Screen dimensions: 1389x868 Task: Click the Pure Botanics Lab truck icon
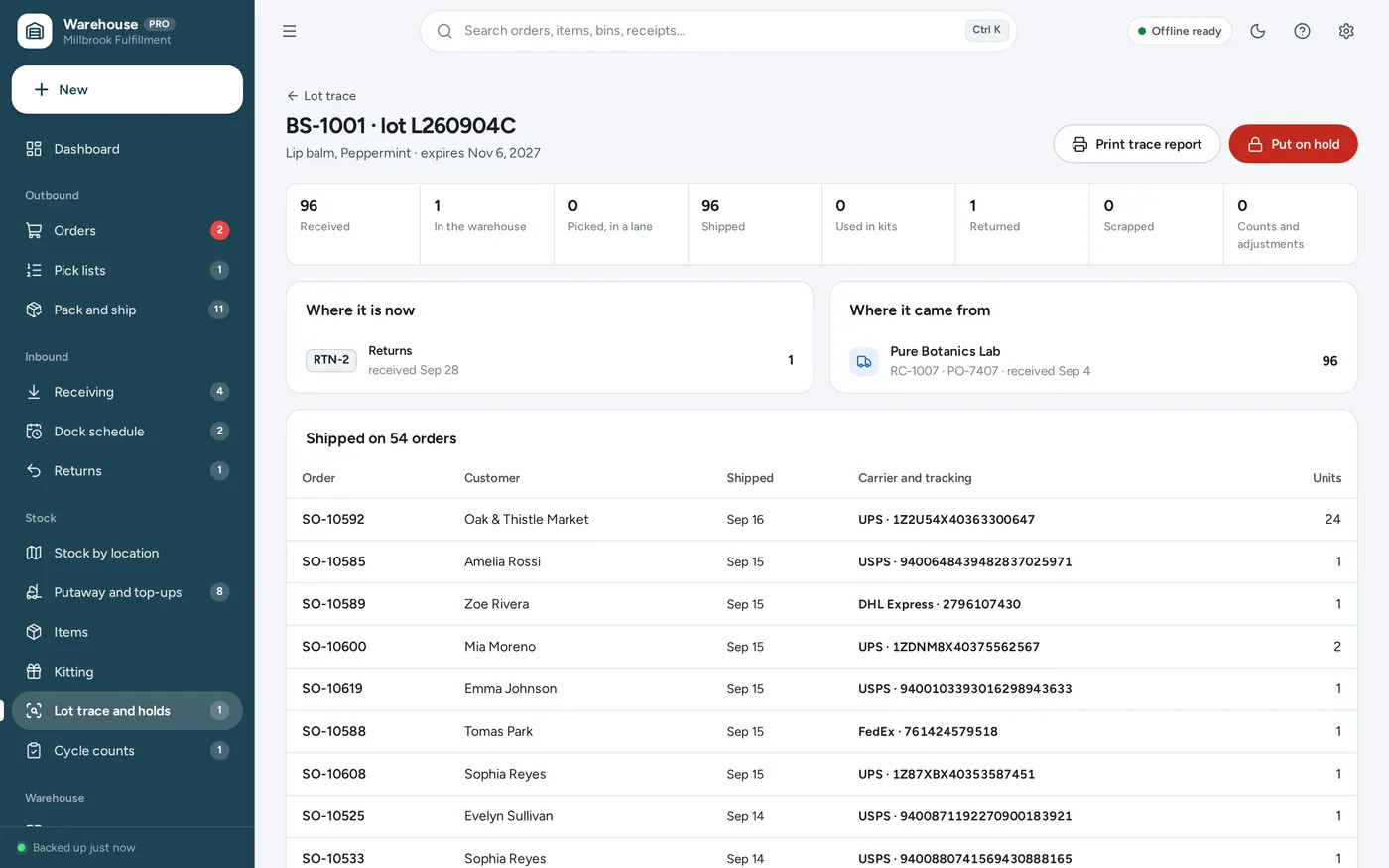pos(864,361)
